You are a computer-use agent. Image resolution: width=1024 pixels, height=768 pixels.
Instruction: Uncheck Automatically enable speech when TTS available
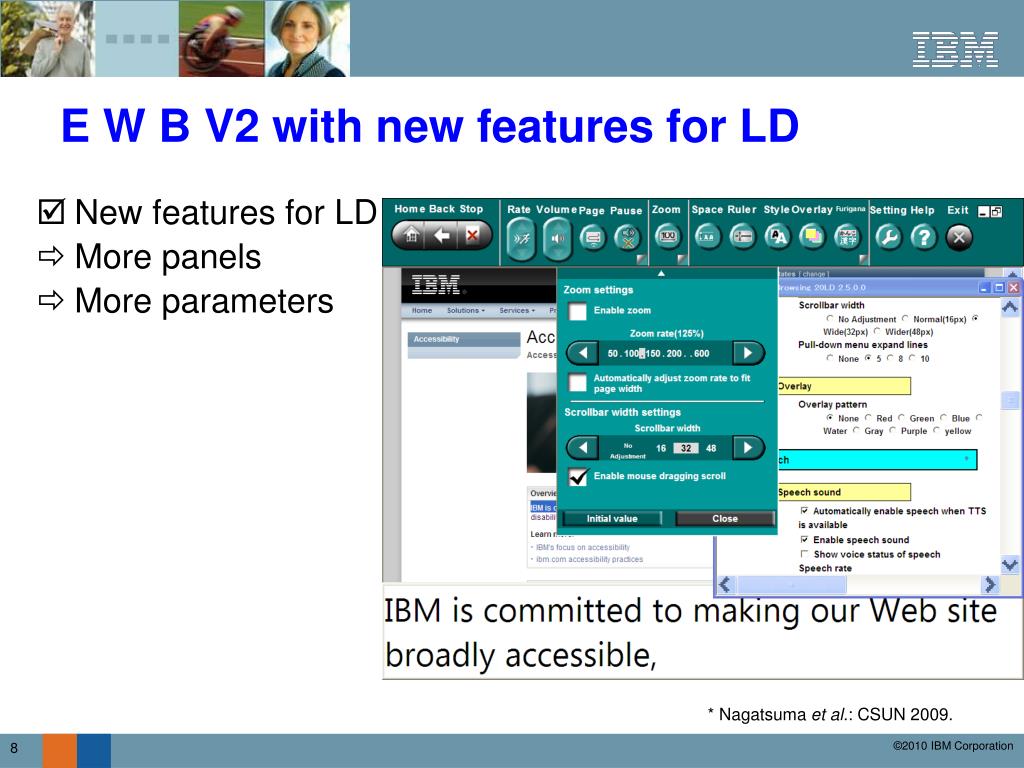(x=805, y=511)
